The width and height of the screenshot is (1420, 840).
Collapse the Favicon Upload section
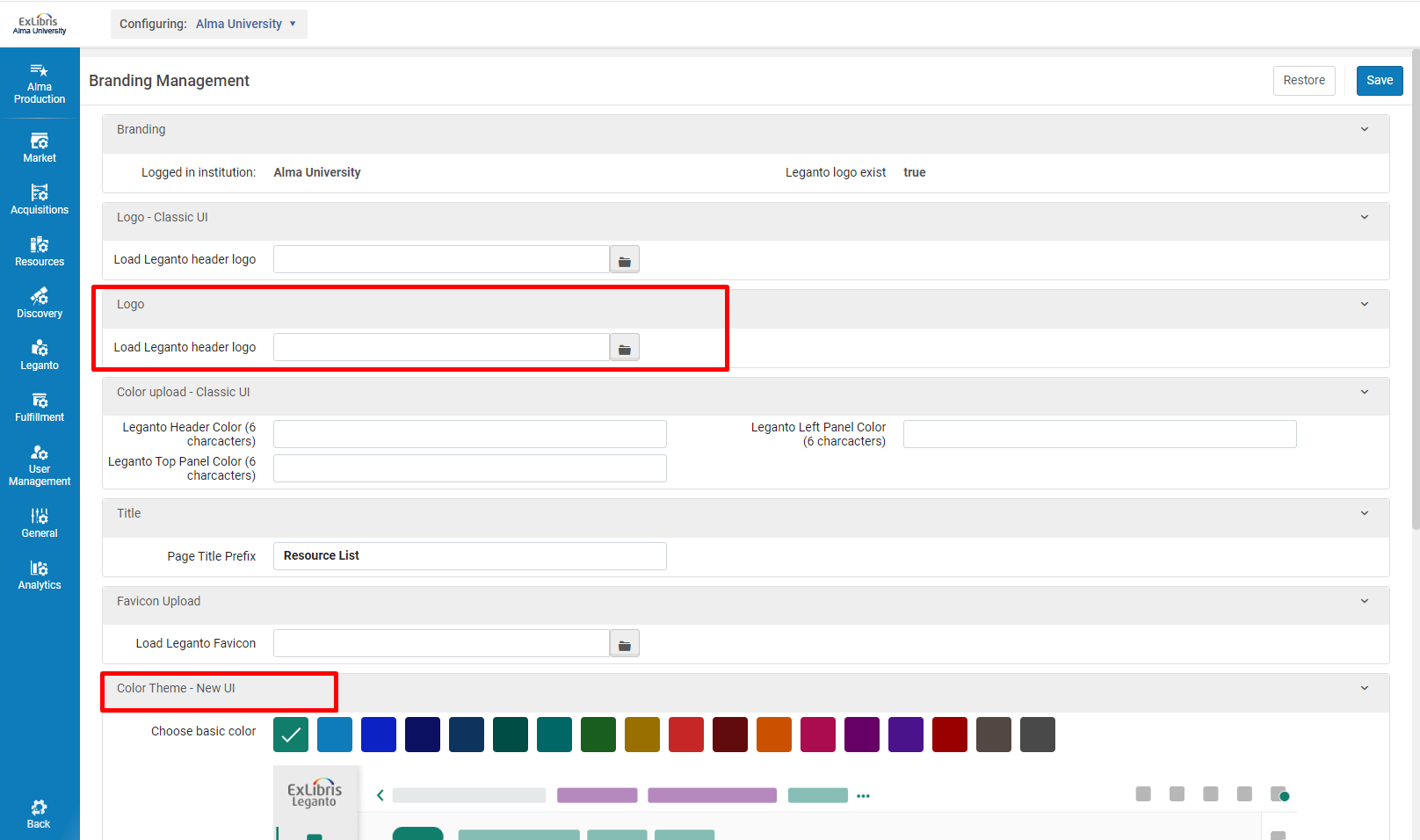coord(1365,601)
